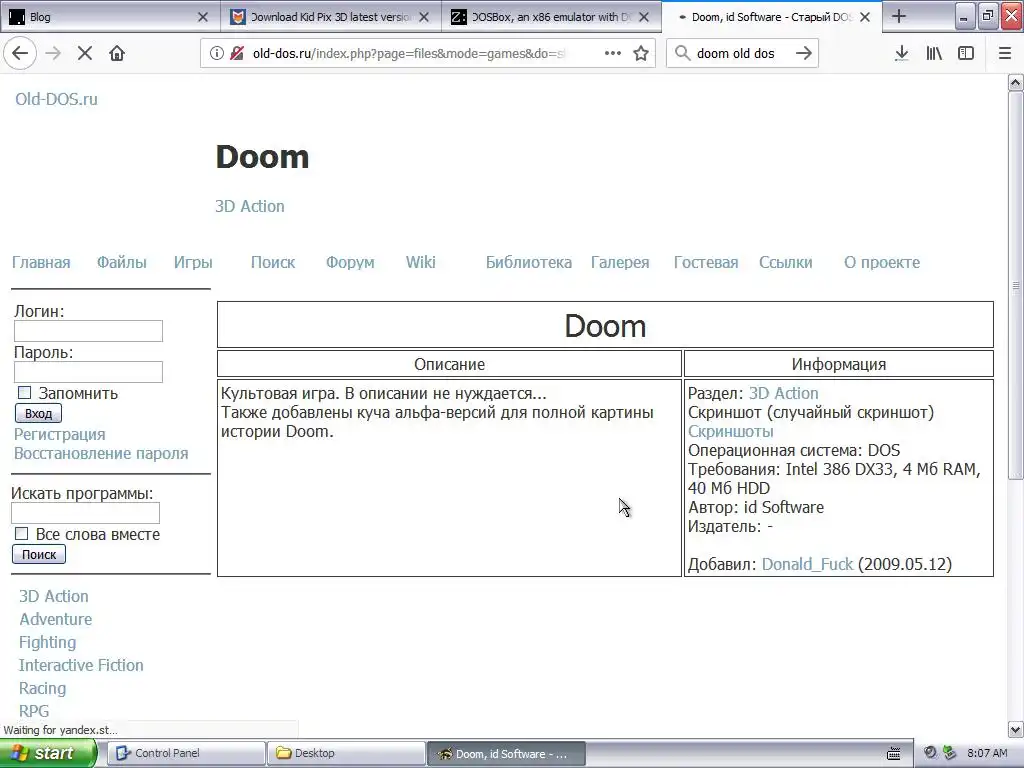
Task: Open page actions three-dot menu
Action: 613,54
